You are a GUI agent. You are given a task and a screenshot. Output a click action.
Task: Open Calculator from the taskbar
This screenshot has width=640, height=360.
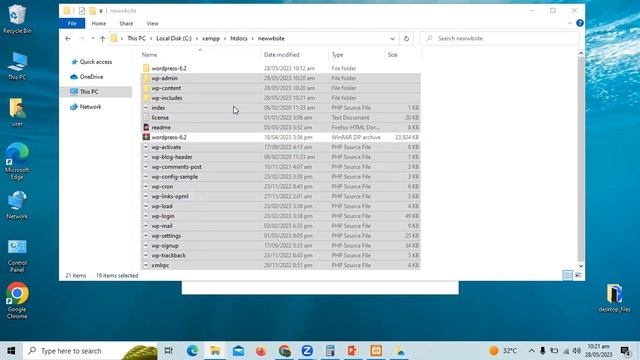tap(330, 351)
